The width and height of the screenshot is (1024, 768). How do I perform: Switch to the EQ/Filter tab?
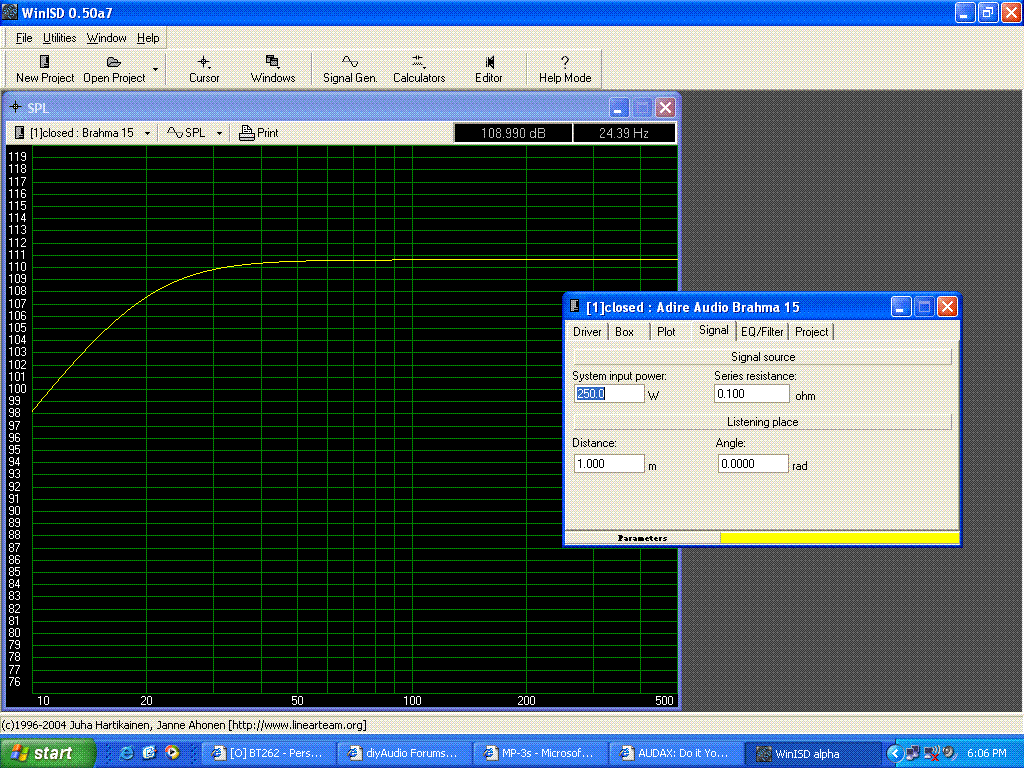click(x=762, y=332)
